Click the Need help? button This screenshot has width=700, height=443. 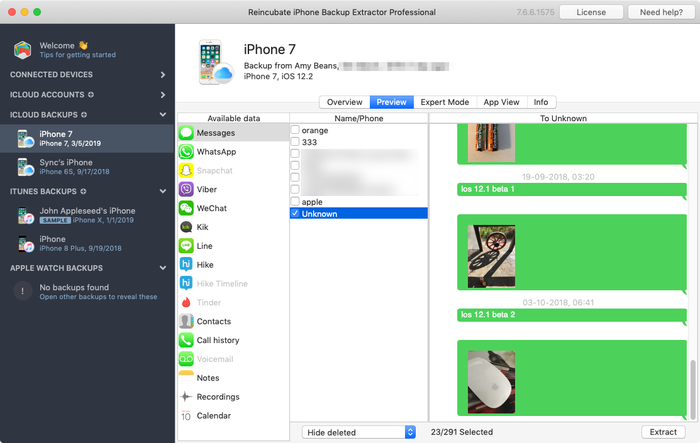661,12
